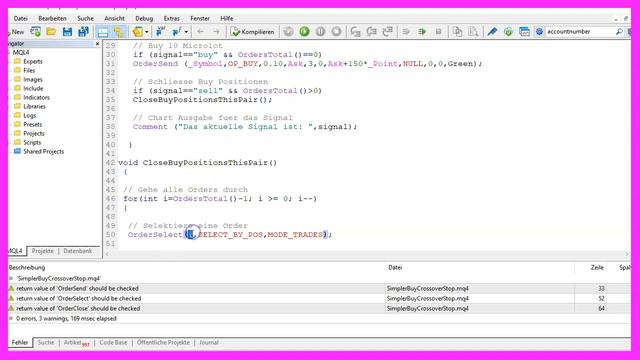Click the stop debugging icon
Viewport: 640px width, 360px height.
pyautogui.click(x=336, y=31)
